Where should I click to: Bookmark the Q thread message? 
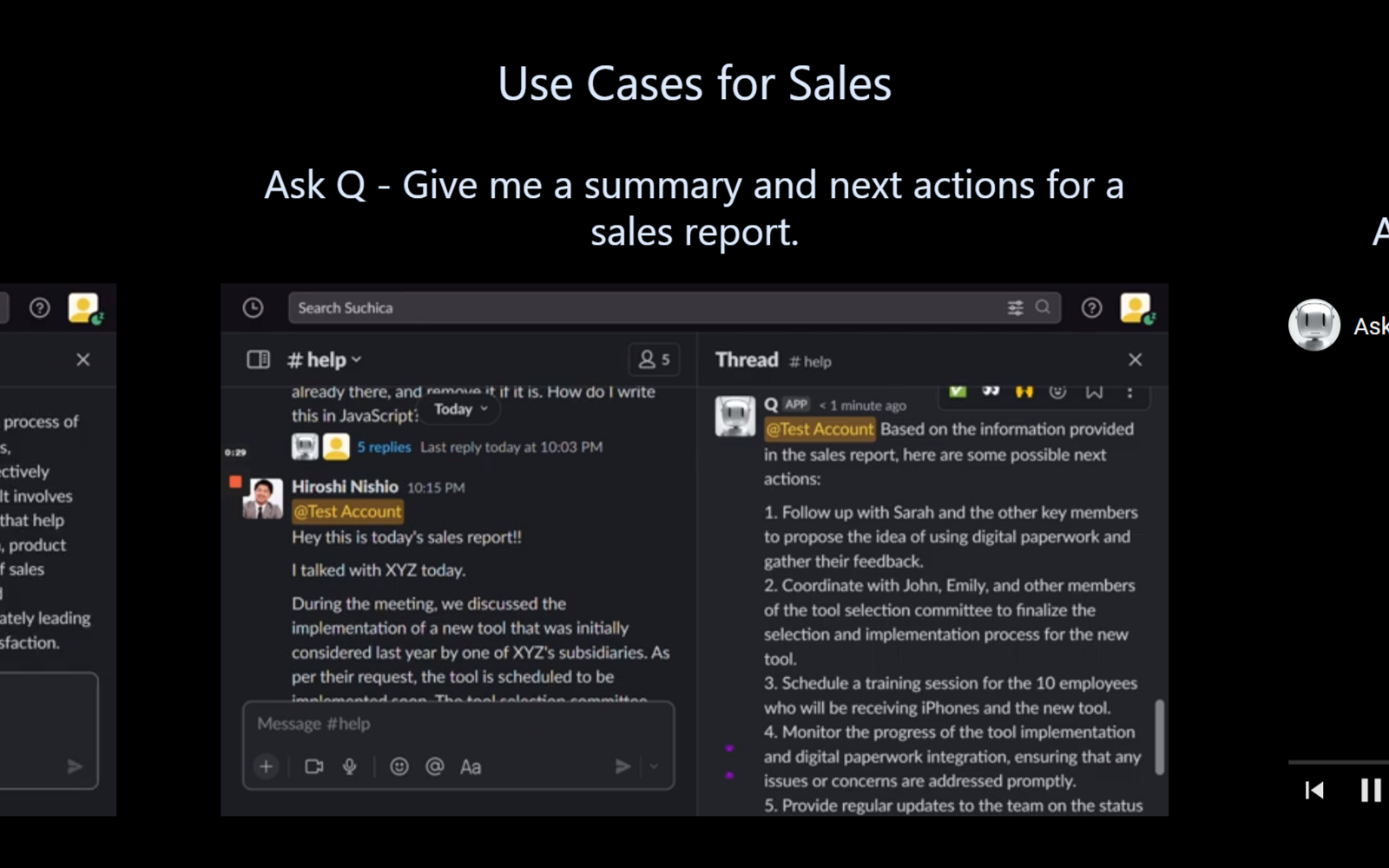(1094, 392)
